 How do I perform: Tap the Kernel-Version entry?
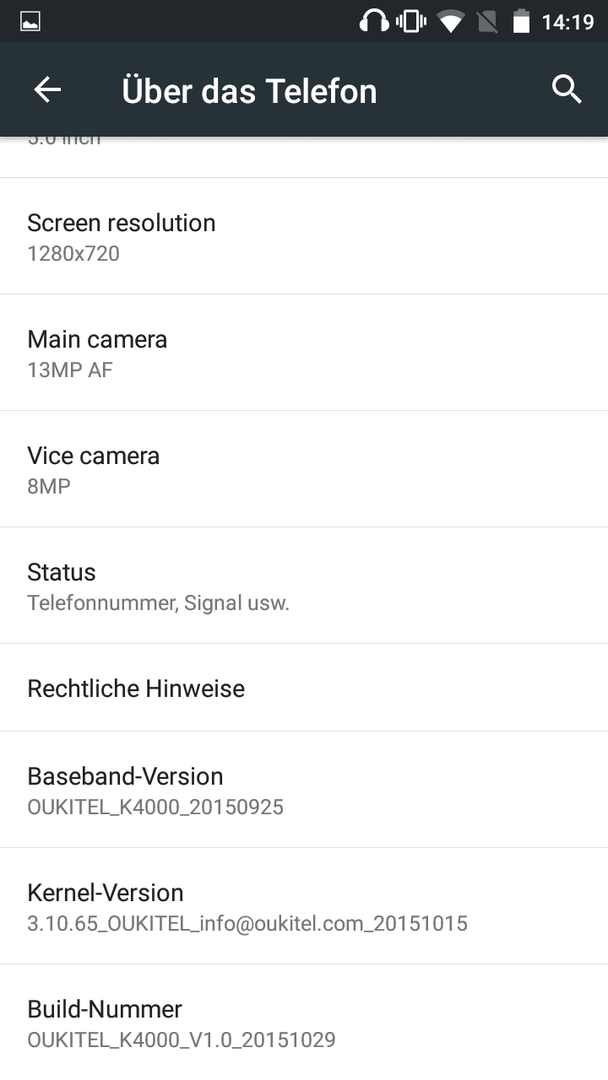pos(304,906)
